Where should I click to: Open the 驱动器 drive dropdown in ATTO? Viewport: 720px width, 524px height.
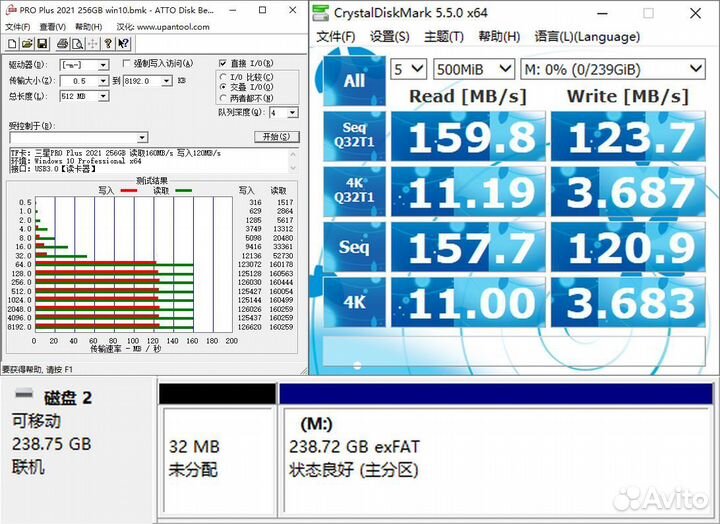pyautogui.click(x=104, y=65)
